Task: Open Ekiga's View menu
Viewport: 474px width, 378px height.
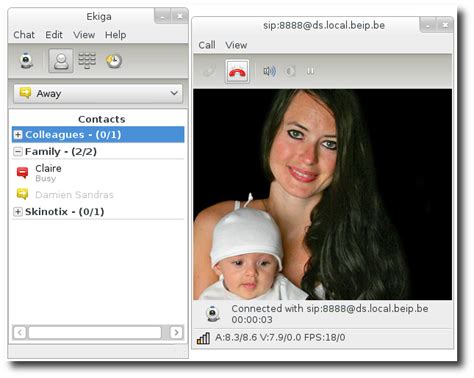Action: click(84, 35)
